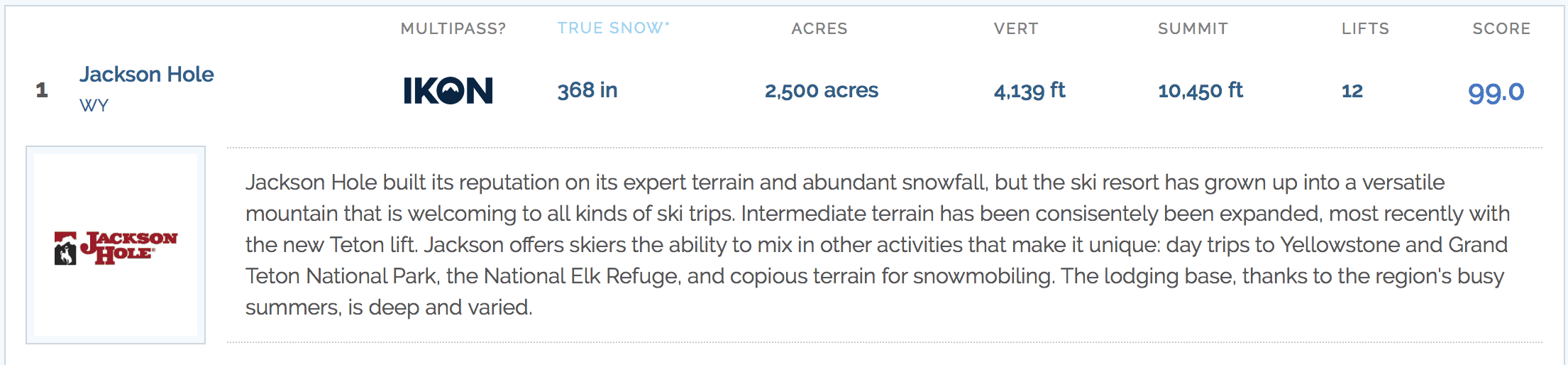Click the IKON pass logo
This screenshot has width=1568, height=365.
tap(448, 90)
